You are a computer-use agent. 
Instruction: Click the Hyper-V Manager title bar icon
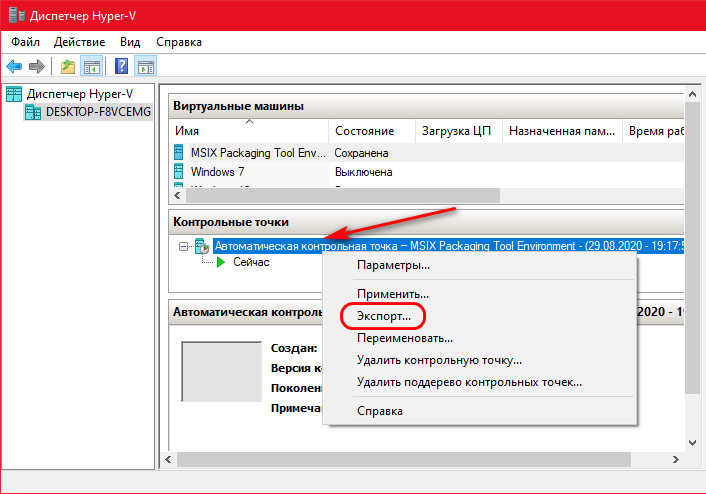[17, 15]
